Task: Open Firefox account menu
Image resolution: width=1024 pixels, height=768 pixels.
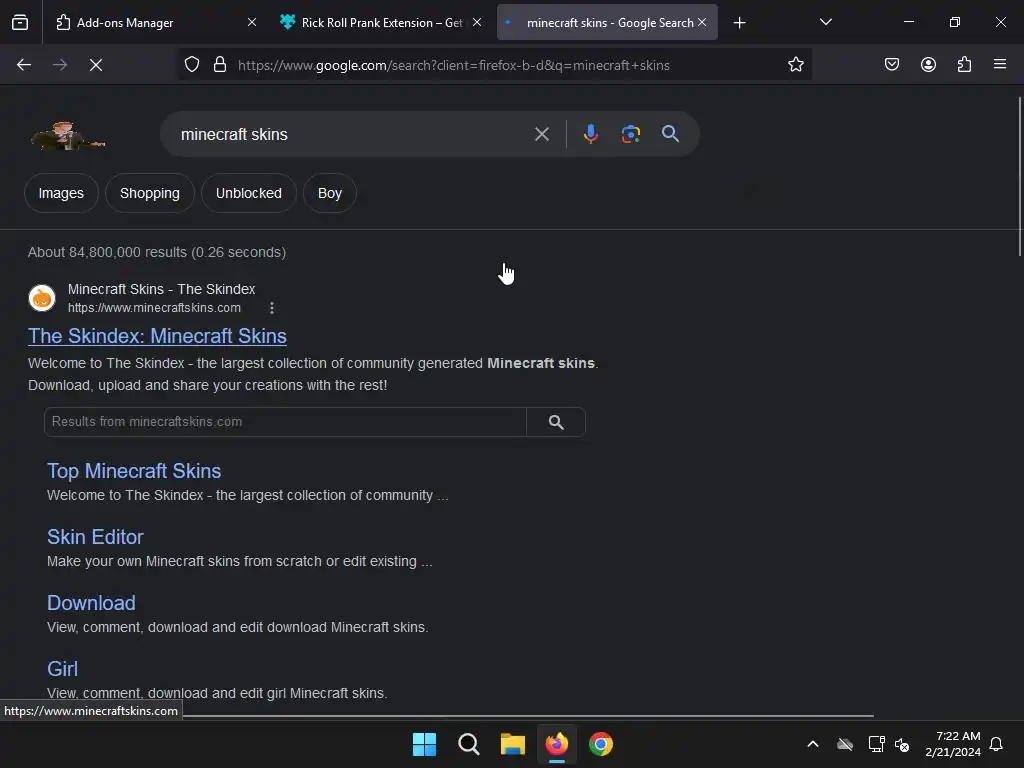Action: (928, 65)
